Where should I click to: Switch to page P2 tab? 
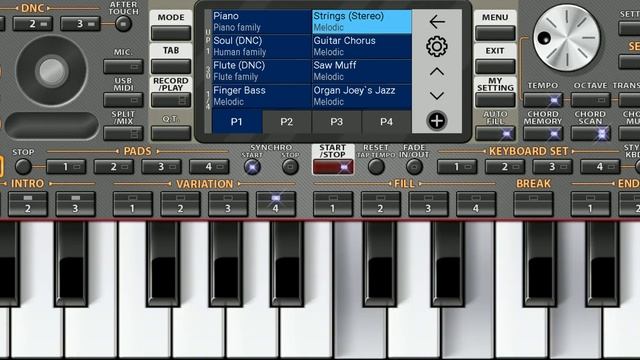(x=287, y=122)
